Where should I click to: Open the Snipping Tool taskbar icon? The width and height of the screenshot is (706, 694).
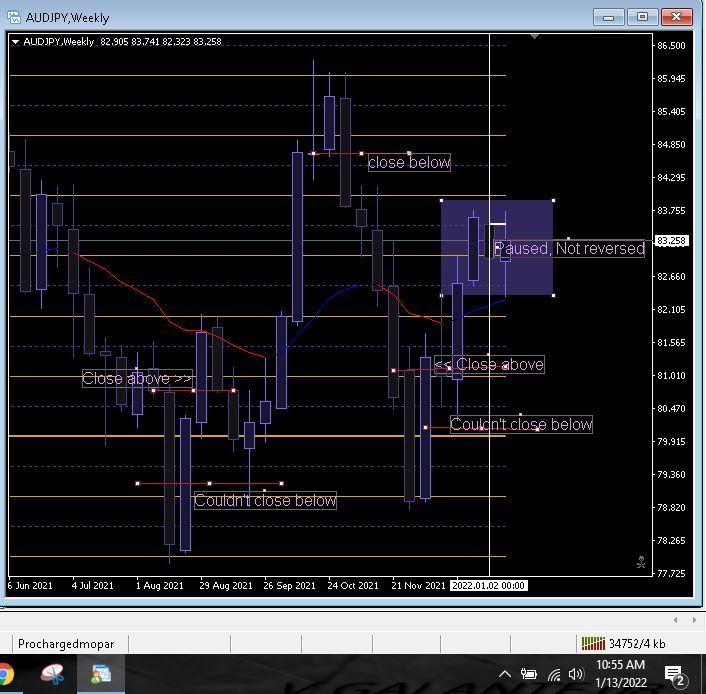coord(52,674)
